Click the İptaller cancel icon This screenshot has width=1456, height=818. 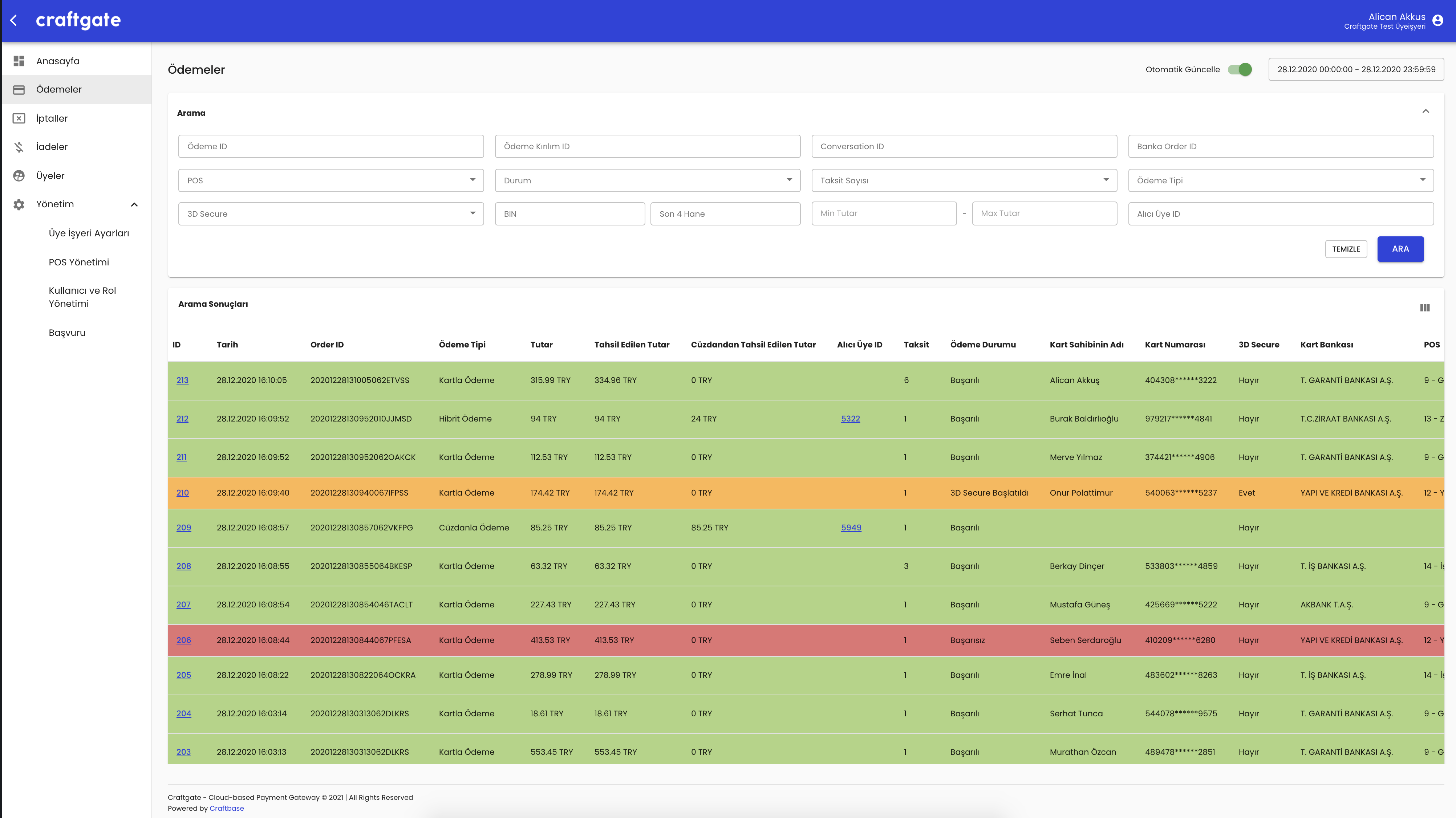(19, 118)
